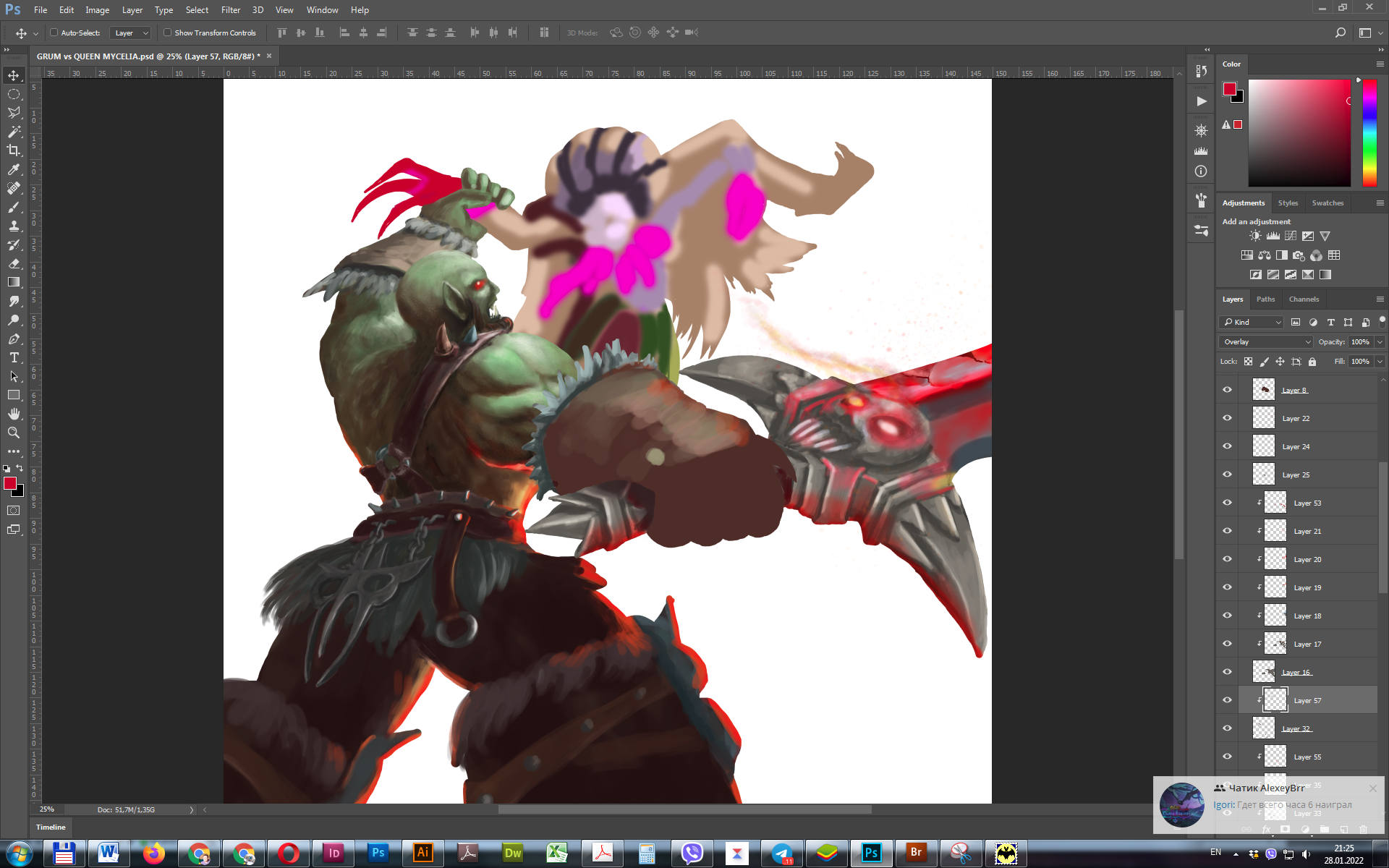Select the Elliptical Marquee tool
Image resolution: width=1389 pixels, height=868 pixels.
coord(14,94)
